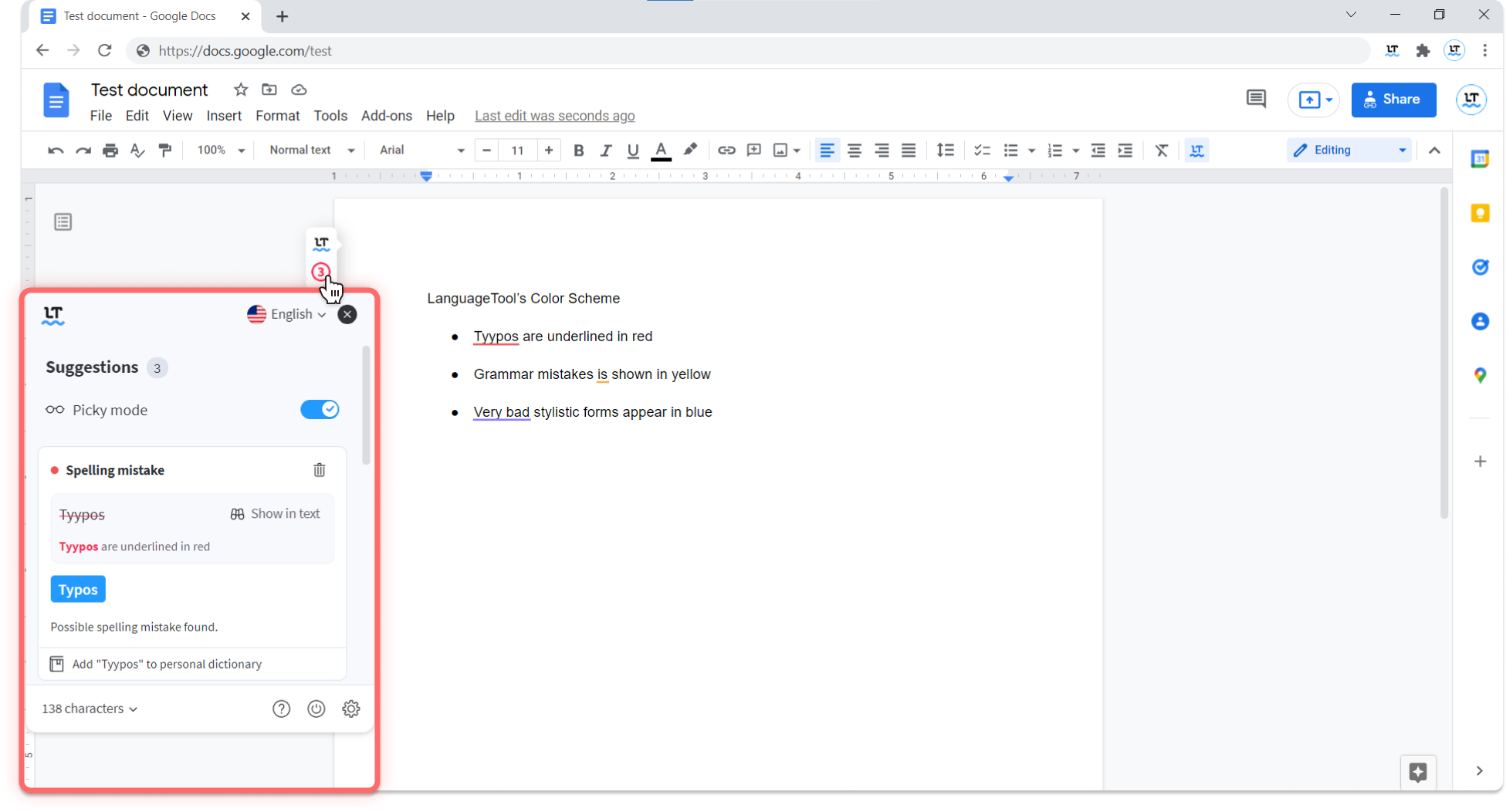Justify text alignment
The image size is (1506, 812).
tap(909, 151)
